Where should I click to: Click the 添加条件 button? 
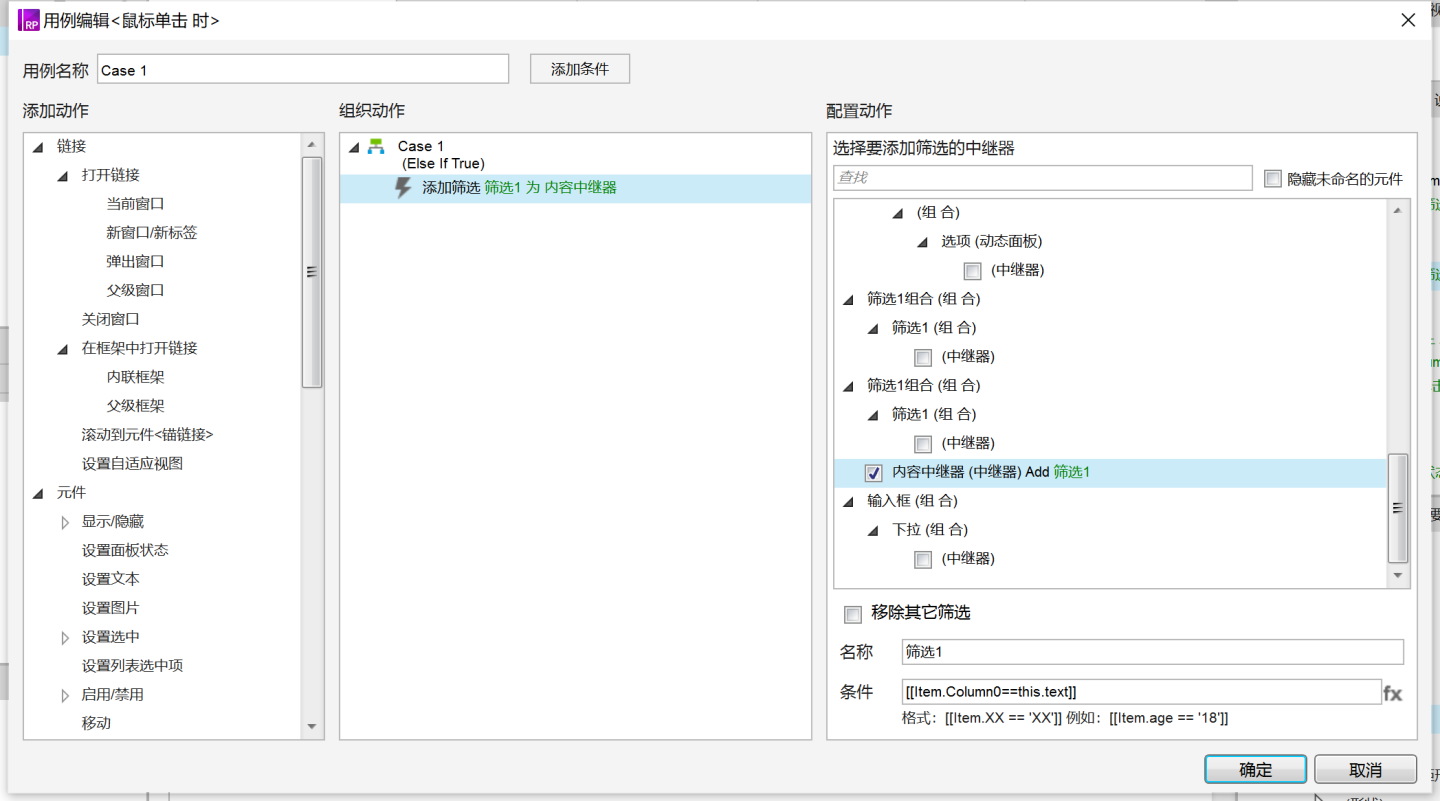580,69
